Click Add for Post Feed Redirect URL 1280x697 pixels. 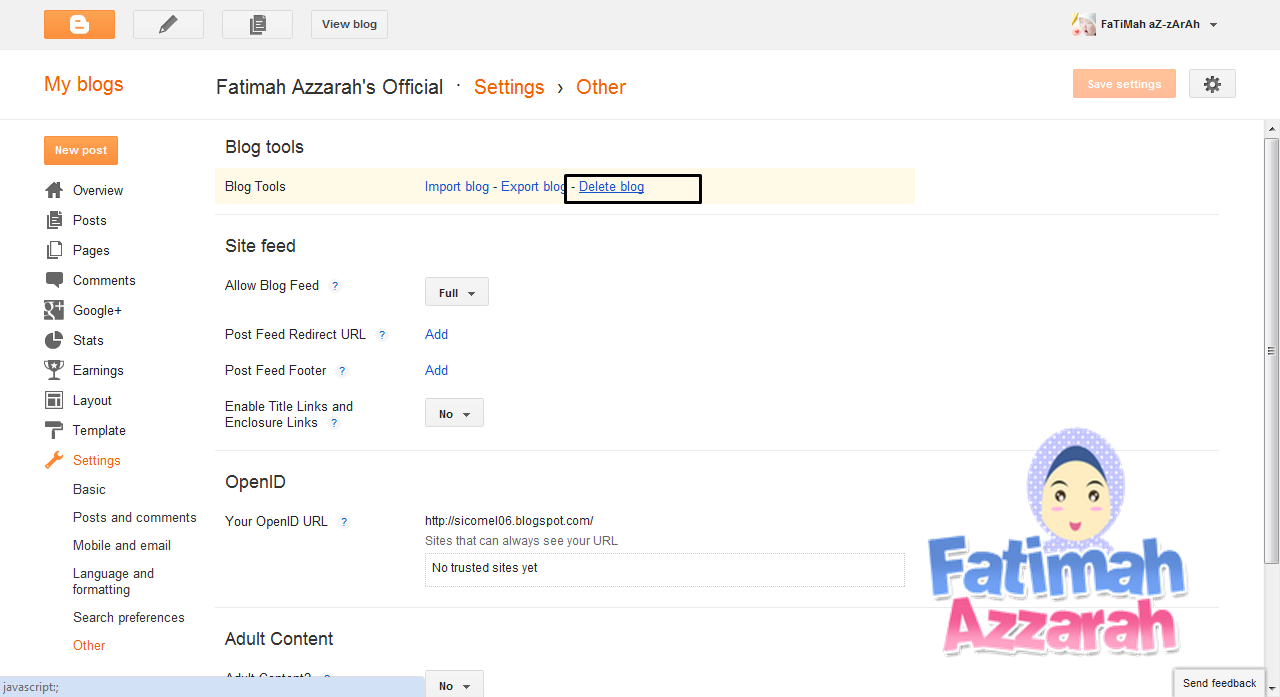436,334
